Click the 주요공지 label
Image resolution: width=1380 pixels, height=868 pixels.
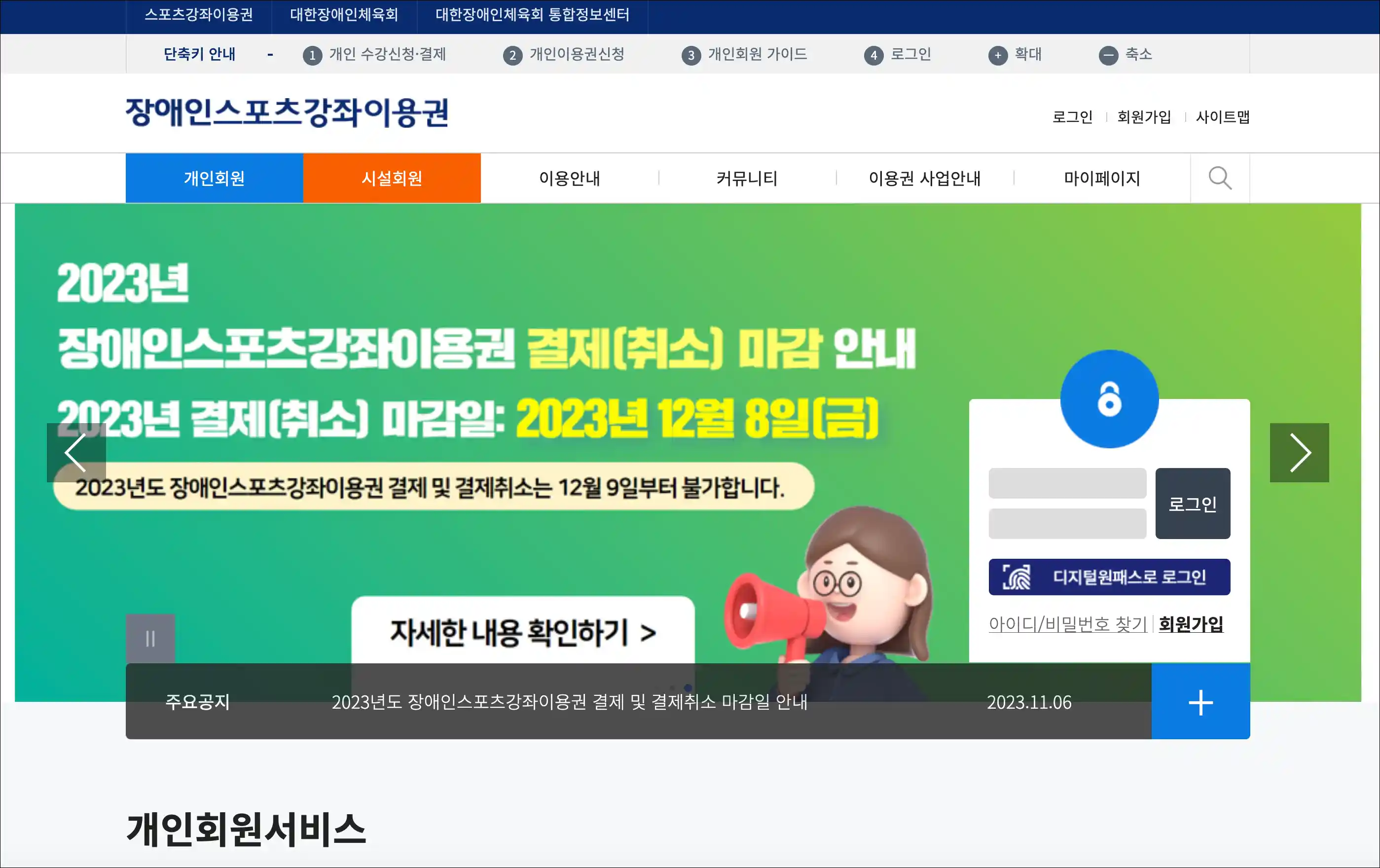click(197, 702)
